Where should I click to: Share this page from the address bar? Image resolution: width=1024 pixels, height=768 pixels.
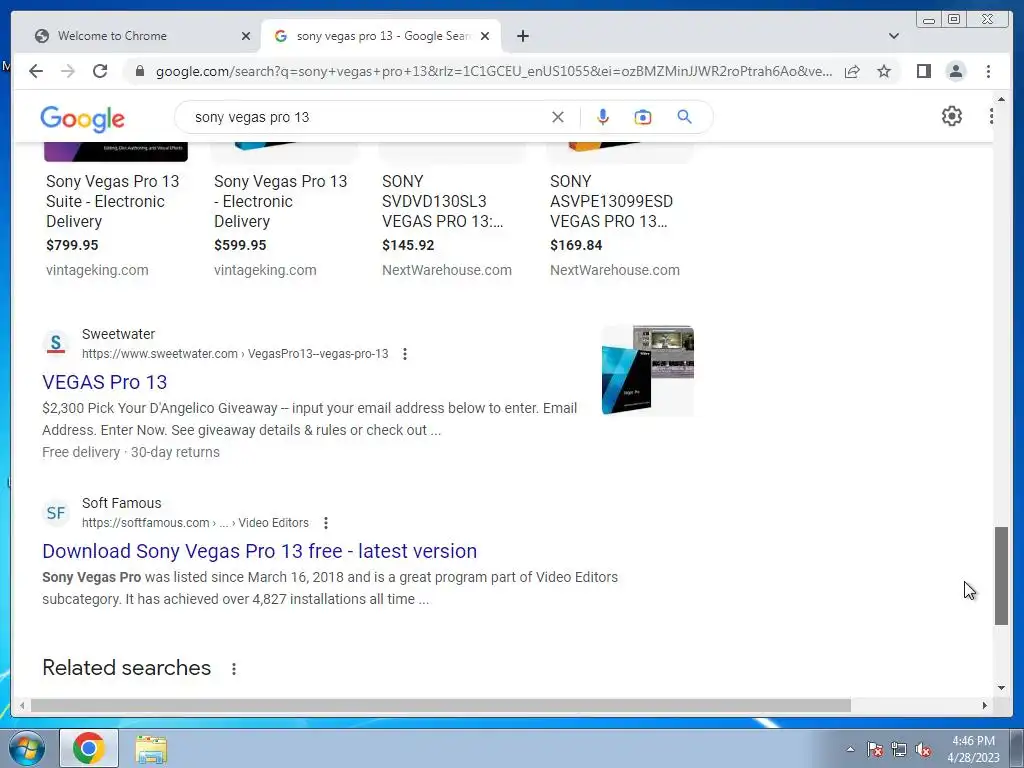[x=852, y=71]
